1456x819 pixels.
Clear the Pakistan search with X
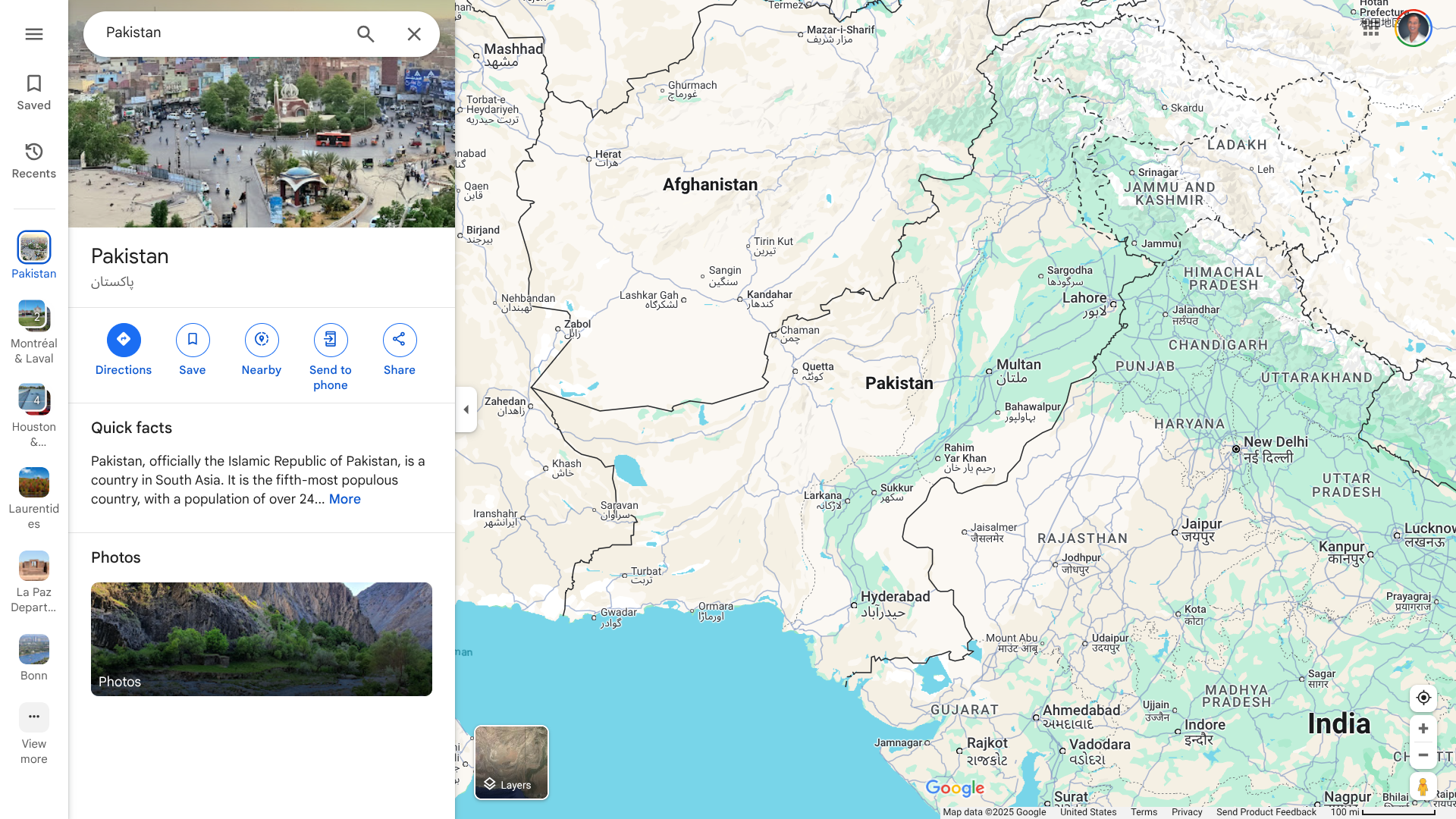coord(414,34)
